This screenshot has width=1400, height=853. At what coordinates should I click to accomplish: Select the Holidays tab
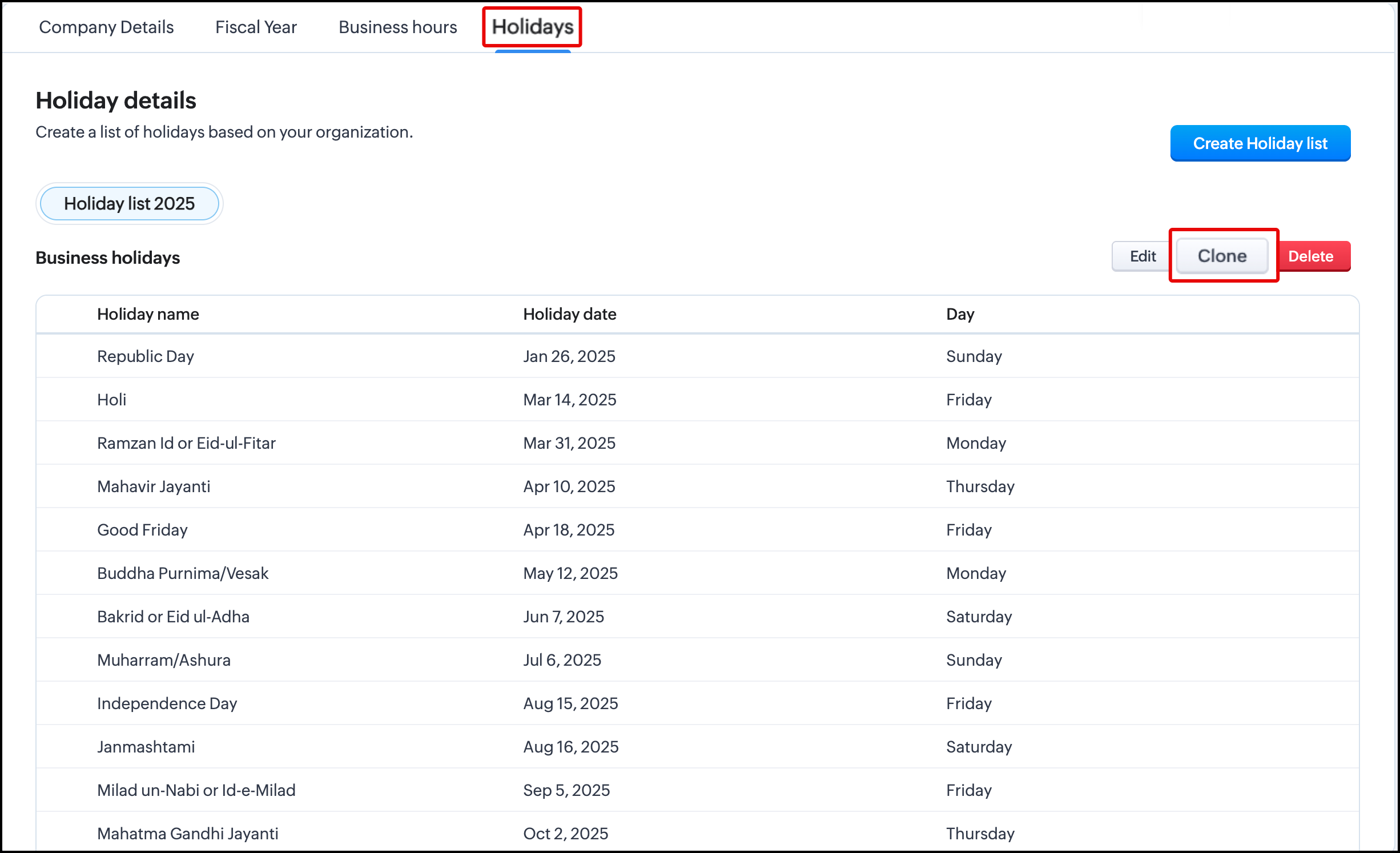(532, 27)
